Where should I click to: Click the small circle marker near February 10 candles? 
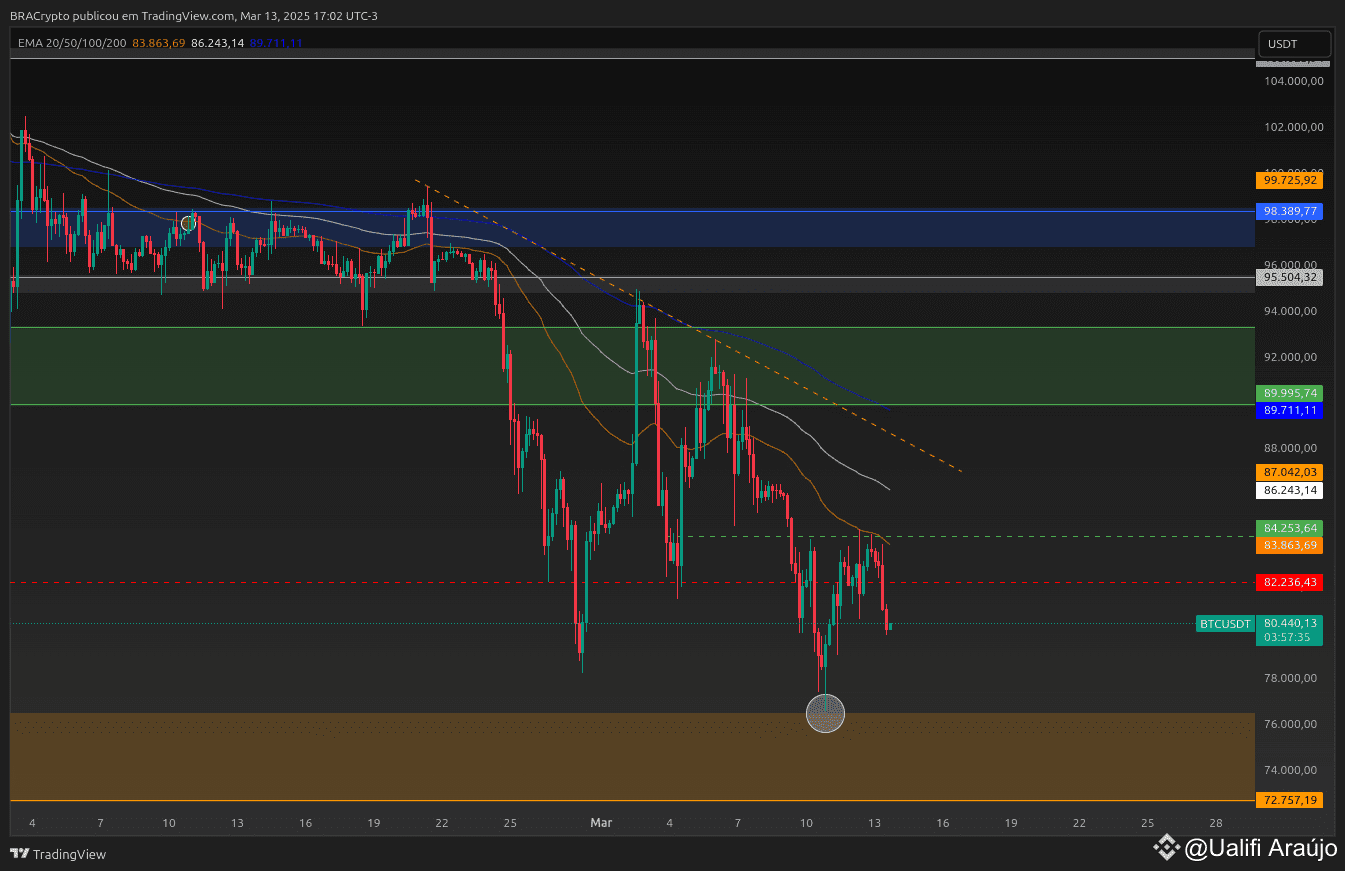point(189,223)
